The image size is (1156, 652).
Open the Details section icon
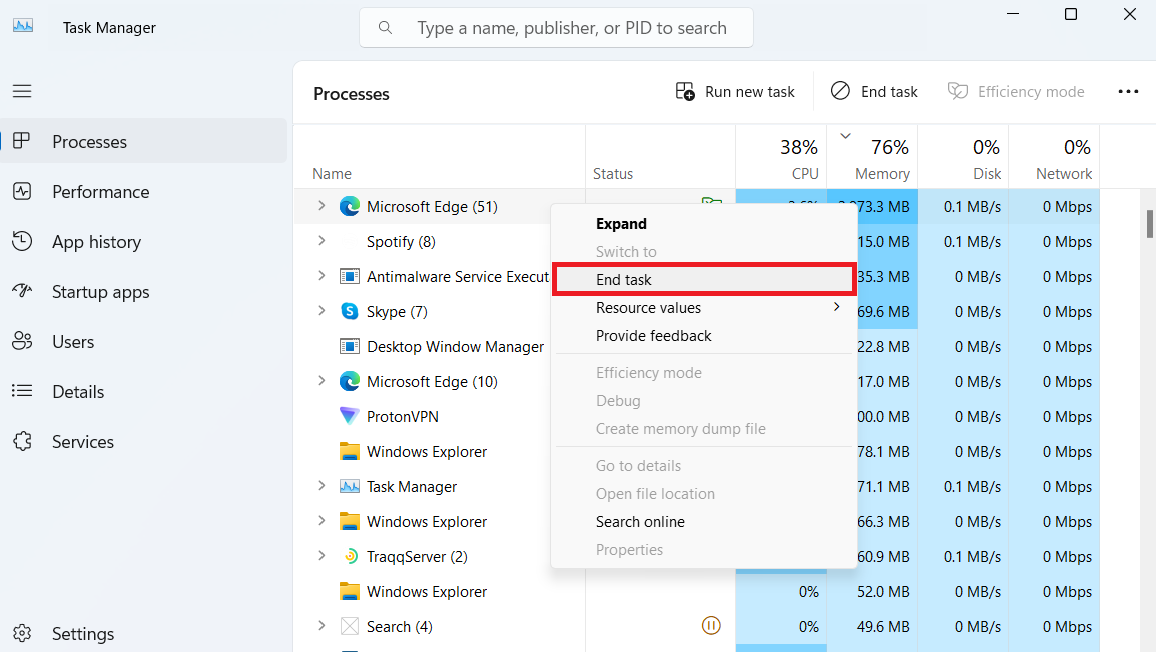click(x=22, y=391)
